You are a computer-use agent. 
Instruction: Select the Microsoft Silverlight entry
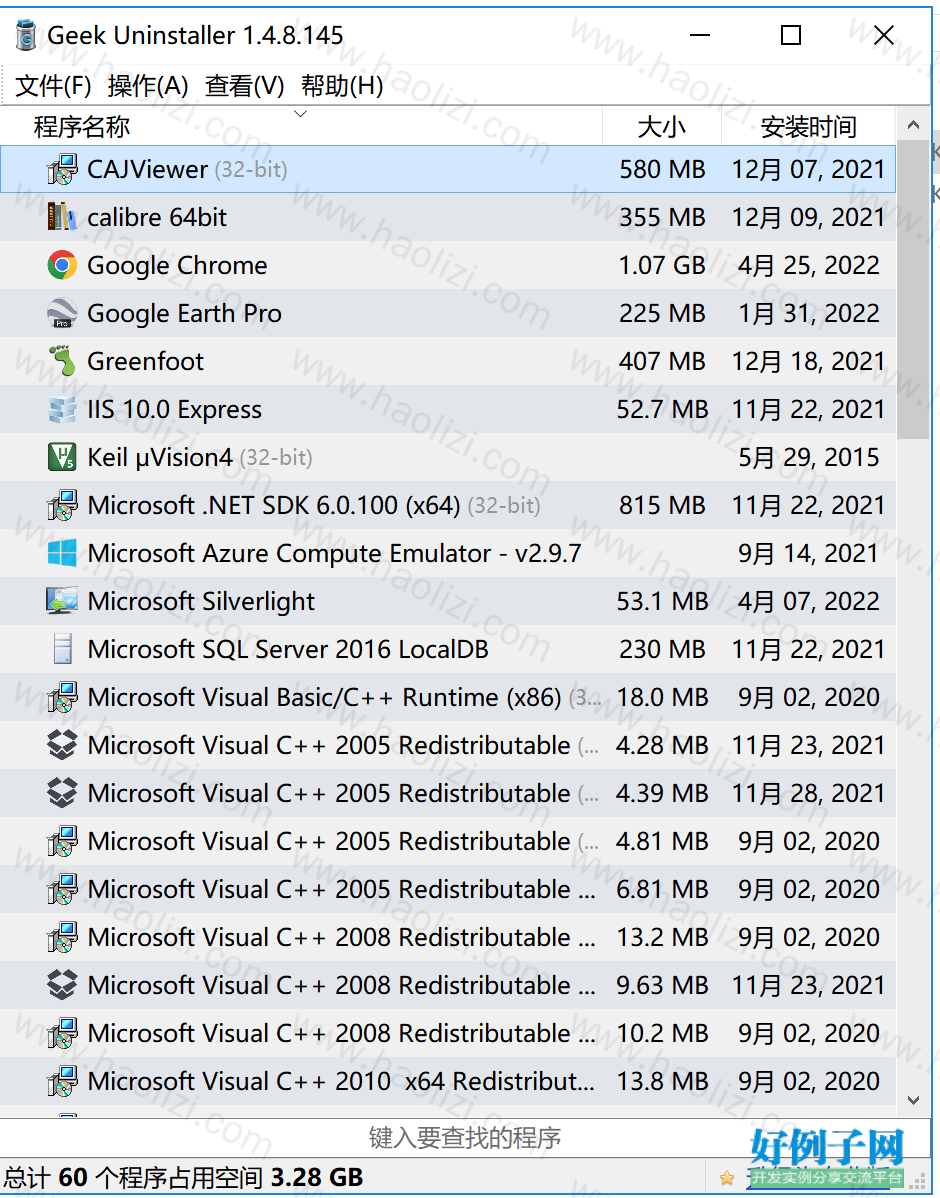pos(201,602)
